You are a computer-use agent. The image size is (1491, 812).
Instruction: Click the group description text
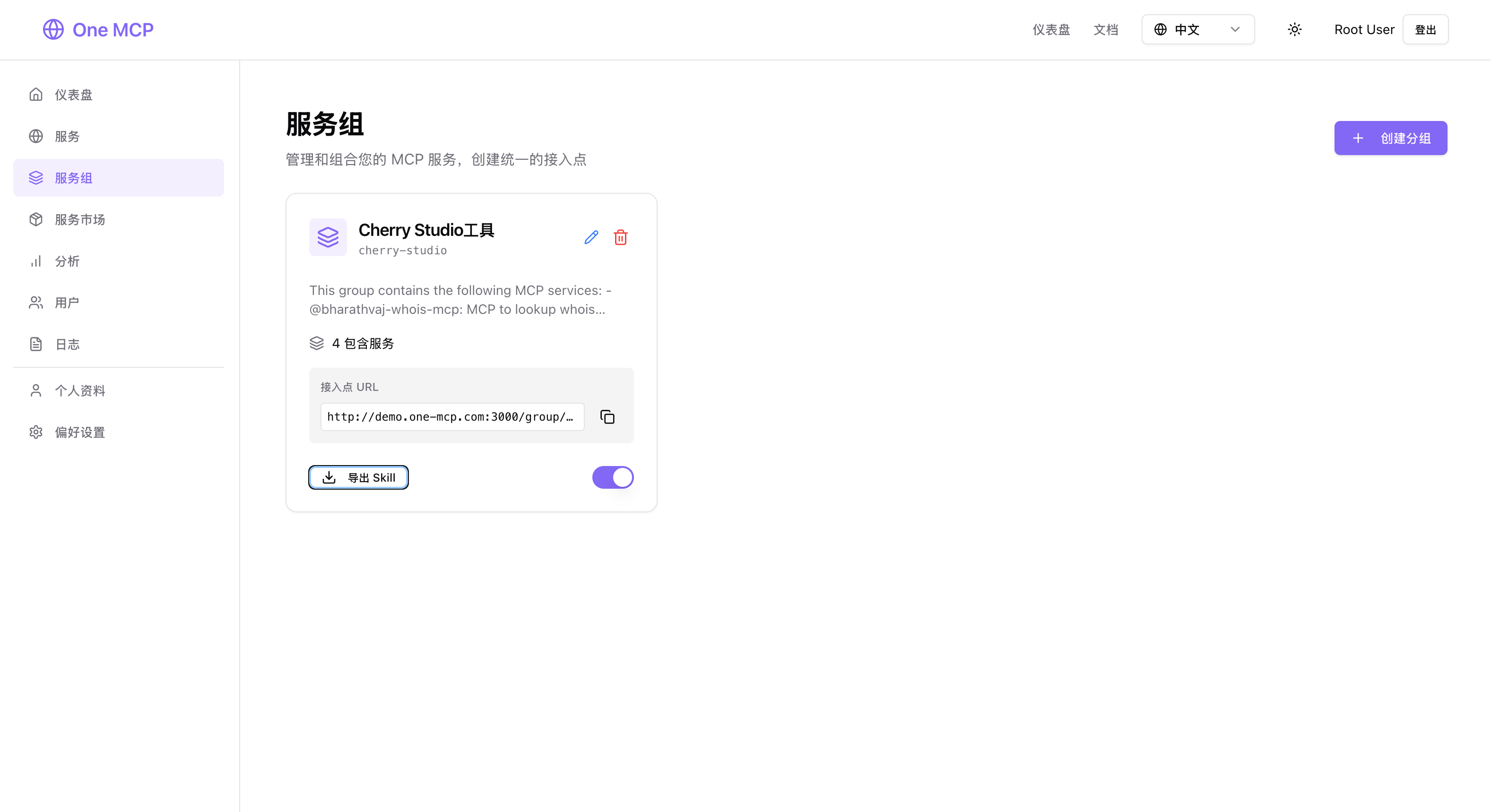click(461, 300)
